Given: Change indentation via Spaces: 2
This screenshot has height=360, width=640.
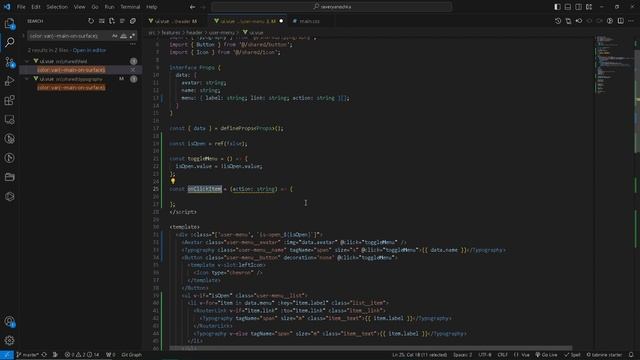Looking at the screenshot, I should 462,355.
